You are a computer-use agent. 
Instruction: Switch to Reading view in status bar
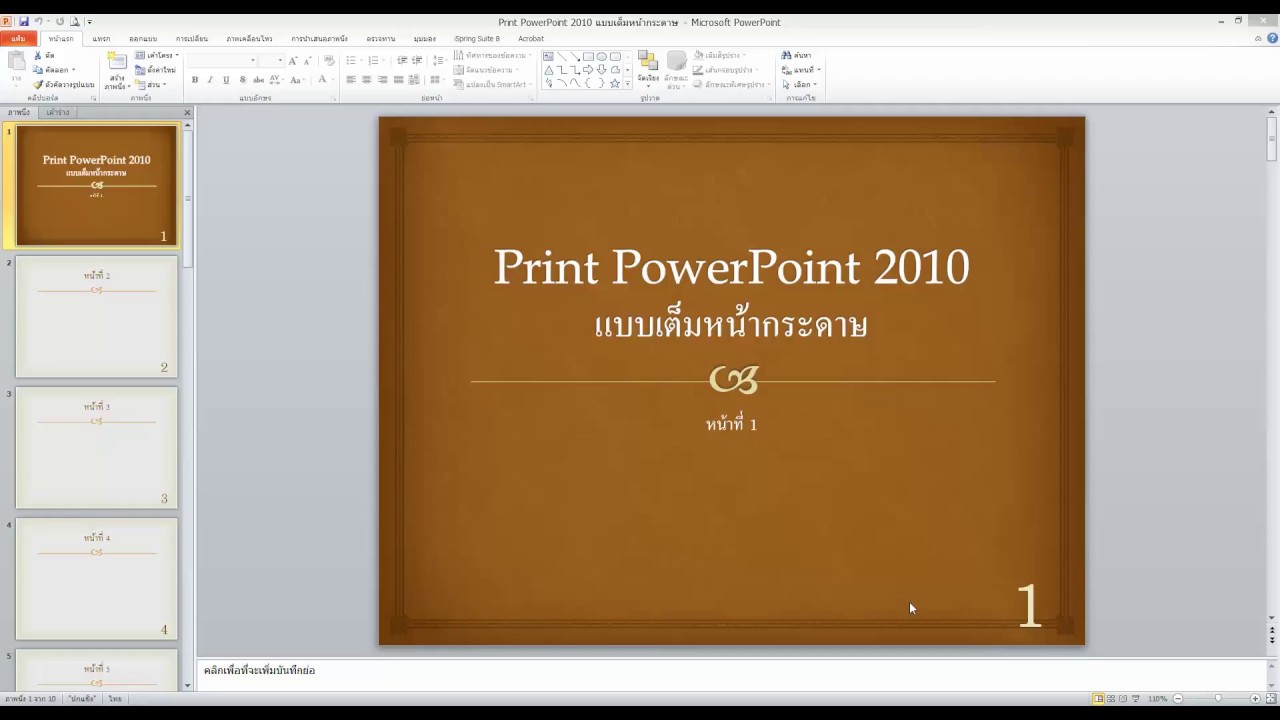tap(1123, 698)
